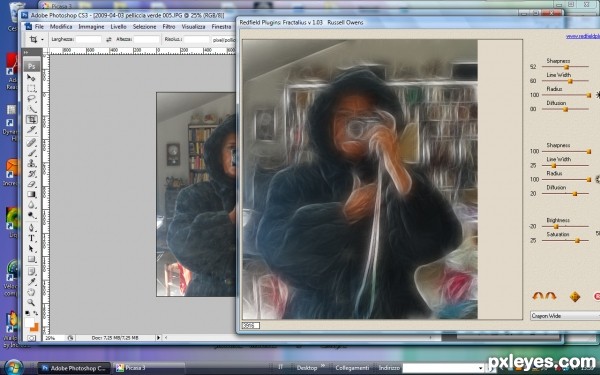This screenshot has height=375, width=600.
Task: Open the Finestra menu
Action: (x=221, y=27)
